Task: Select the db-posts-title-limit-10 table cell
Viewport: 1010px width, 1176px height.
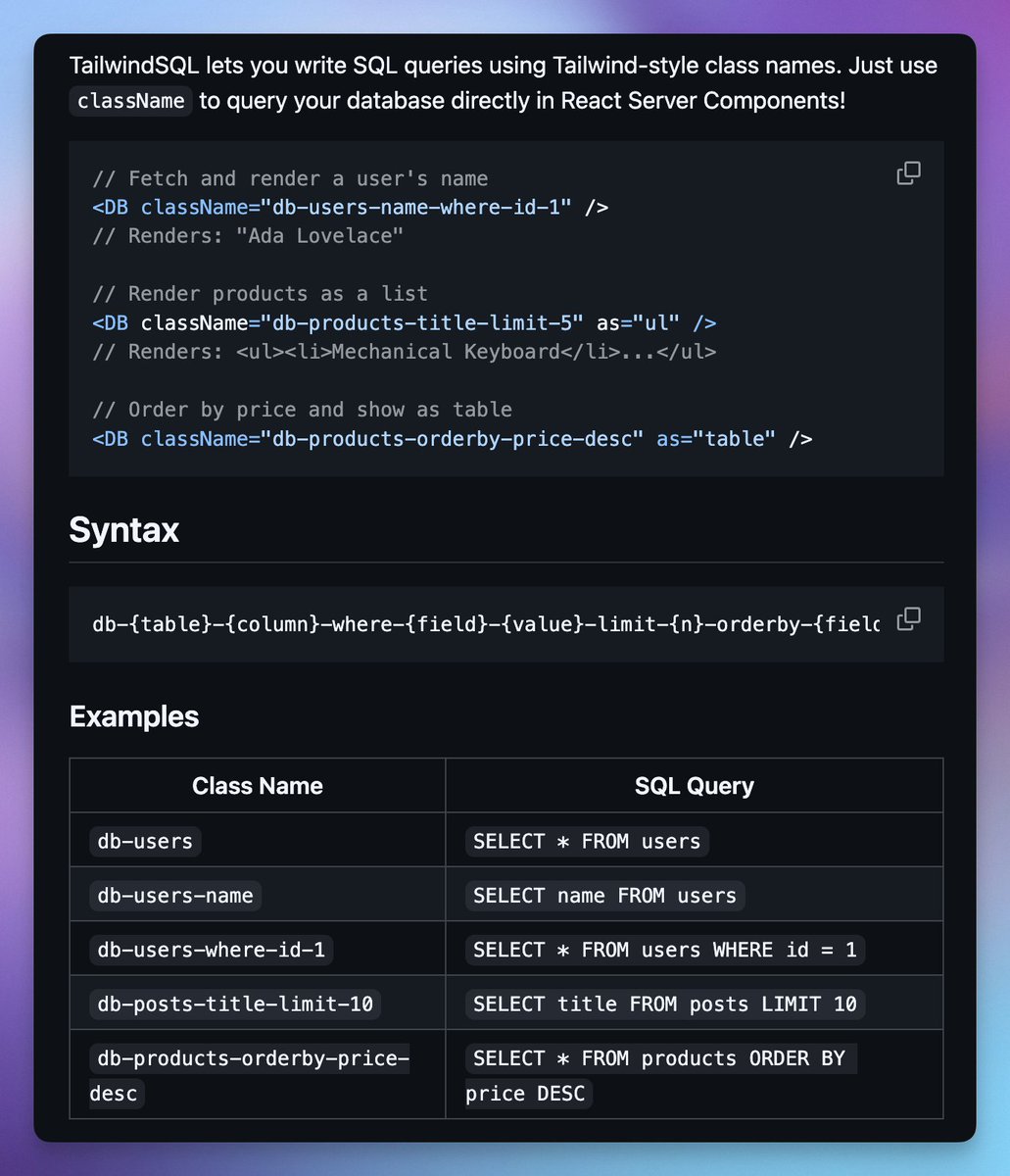Action: tap(258, 1004)
